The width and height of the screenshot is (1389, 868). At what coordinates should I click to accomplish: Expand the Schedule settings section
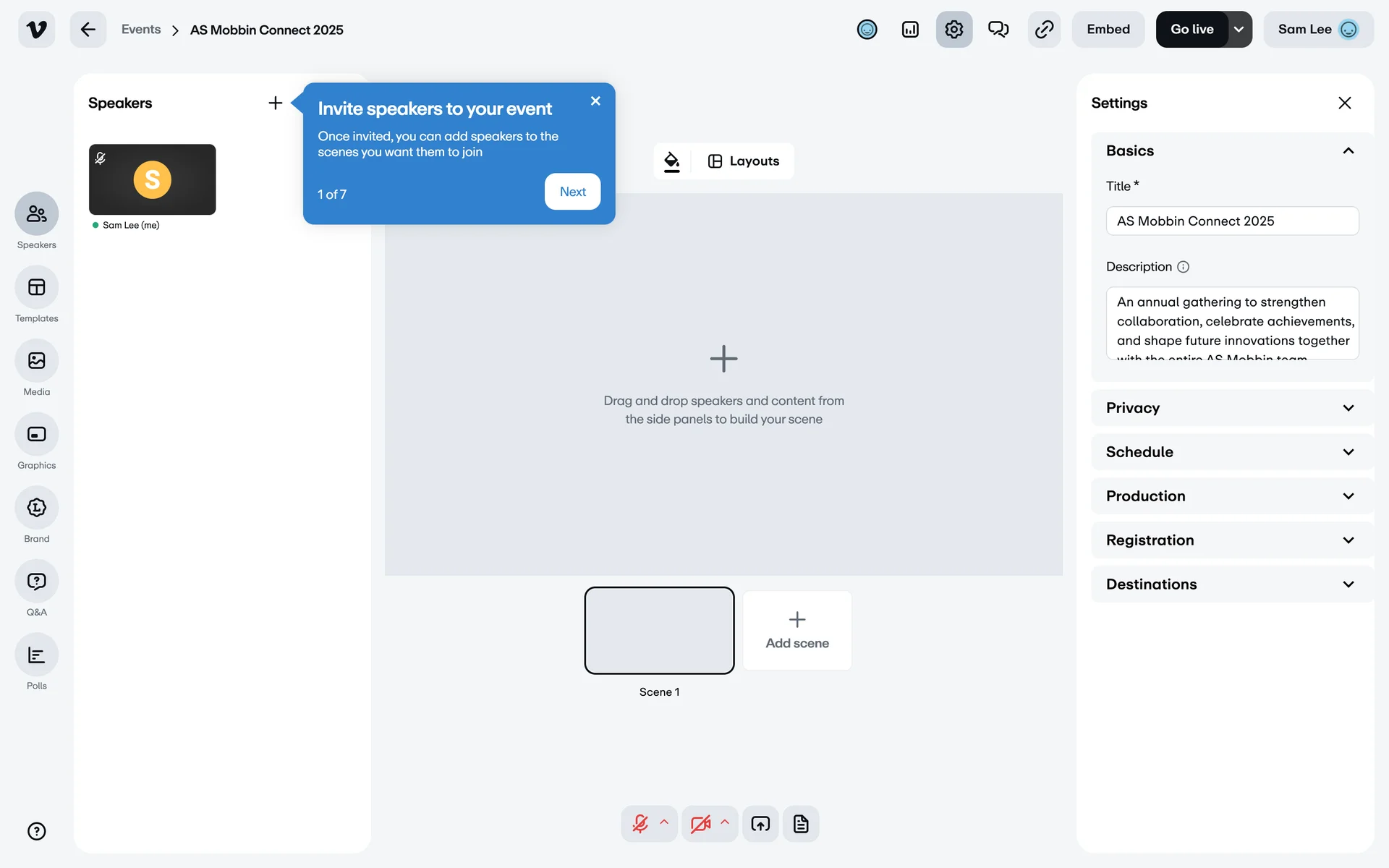(1231, 452)
